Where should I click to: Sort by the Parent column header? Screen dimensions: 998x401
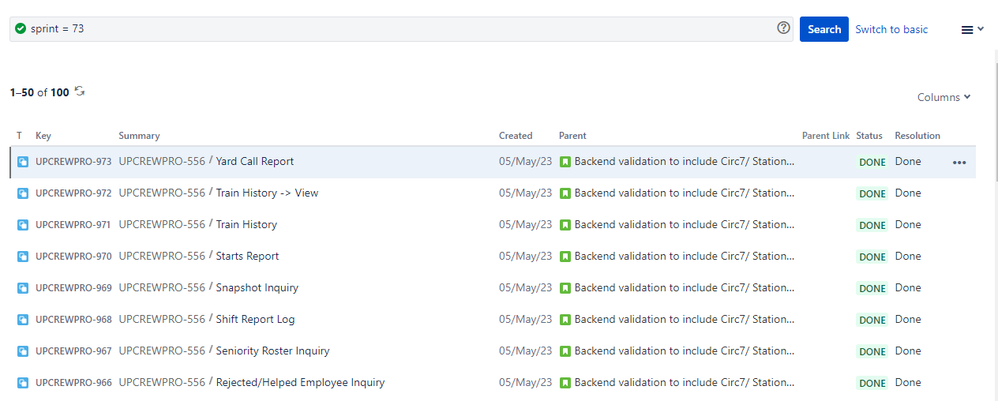point(572,136)
